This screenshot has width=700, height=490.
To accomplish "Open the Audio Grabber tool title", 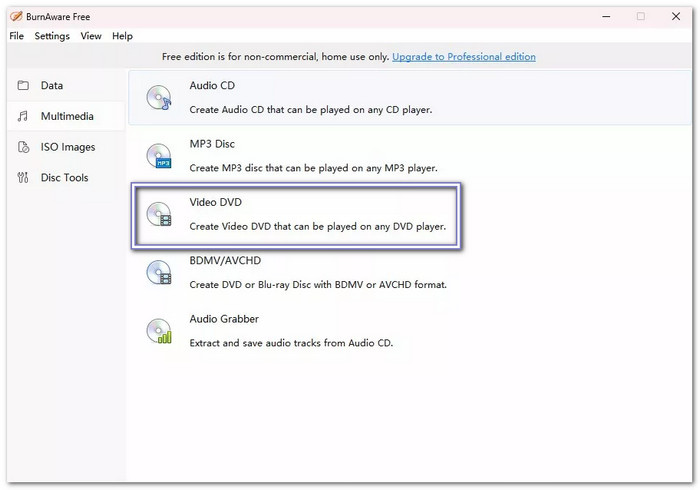I will 224,319.
